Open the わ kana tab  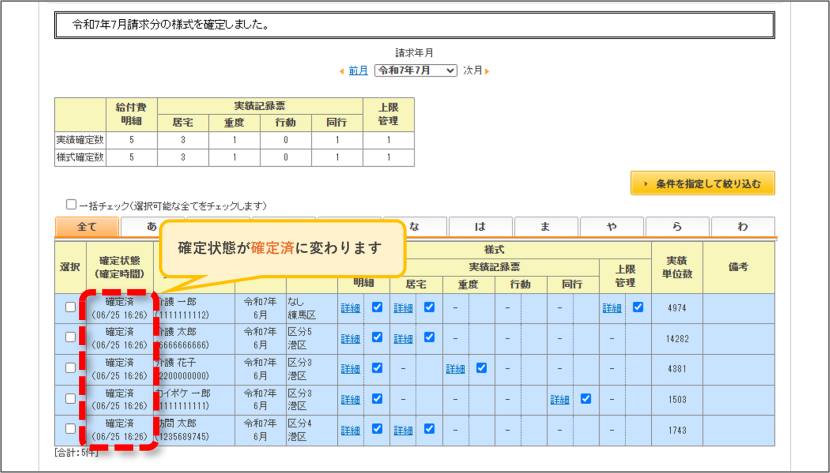coord(743,226)
